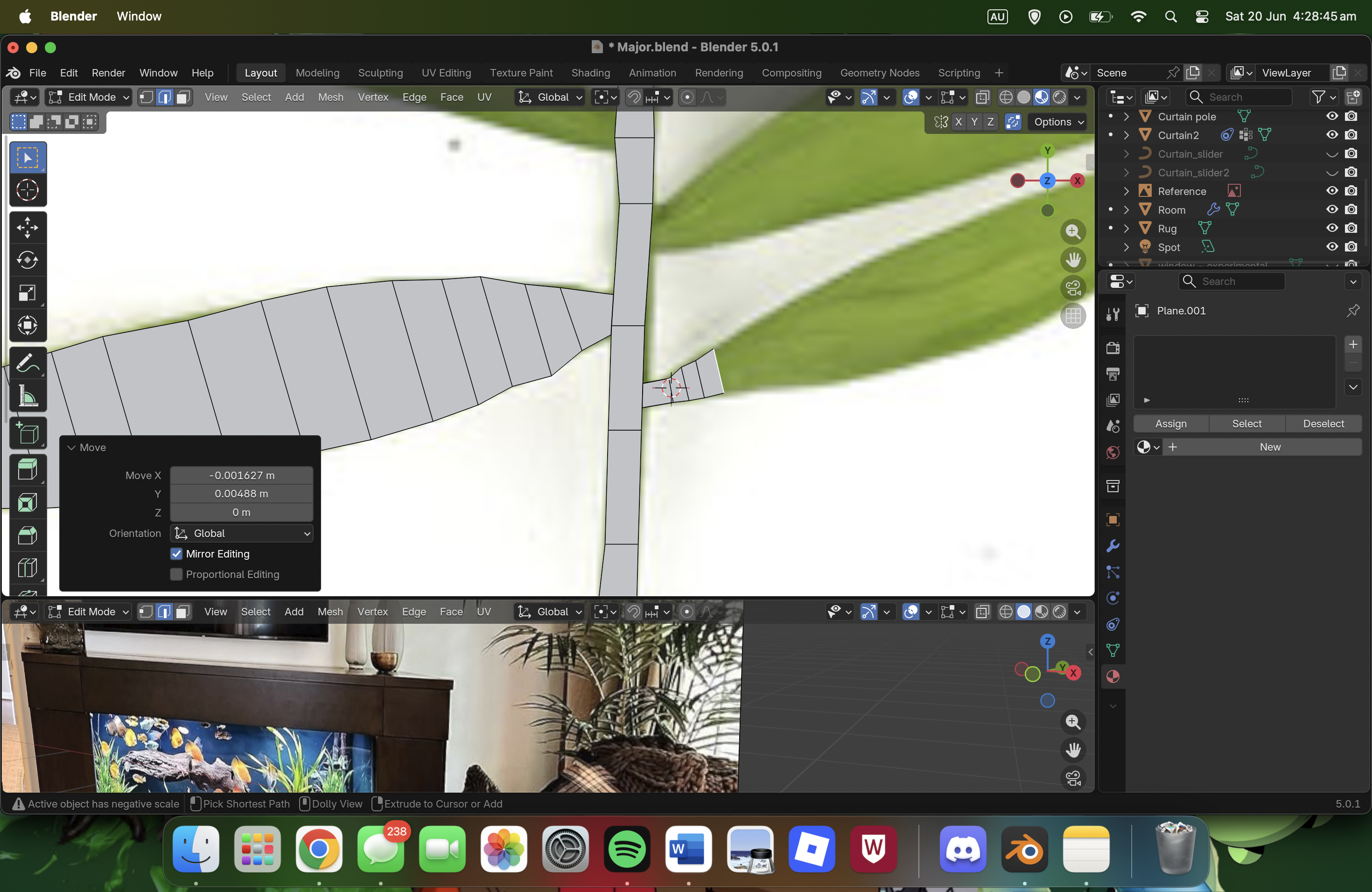
Task: Open the Material properties tab
Action: tap(1113, 676)
